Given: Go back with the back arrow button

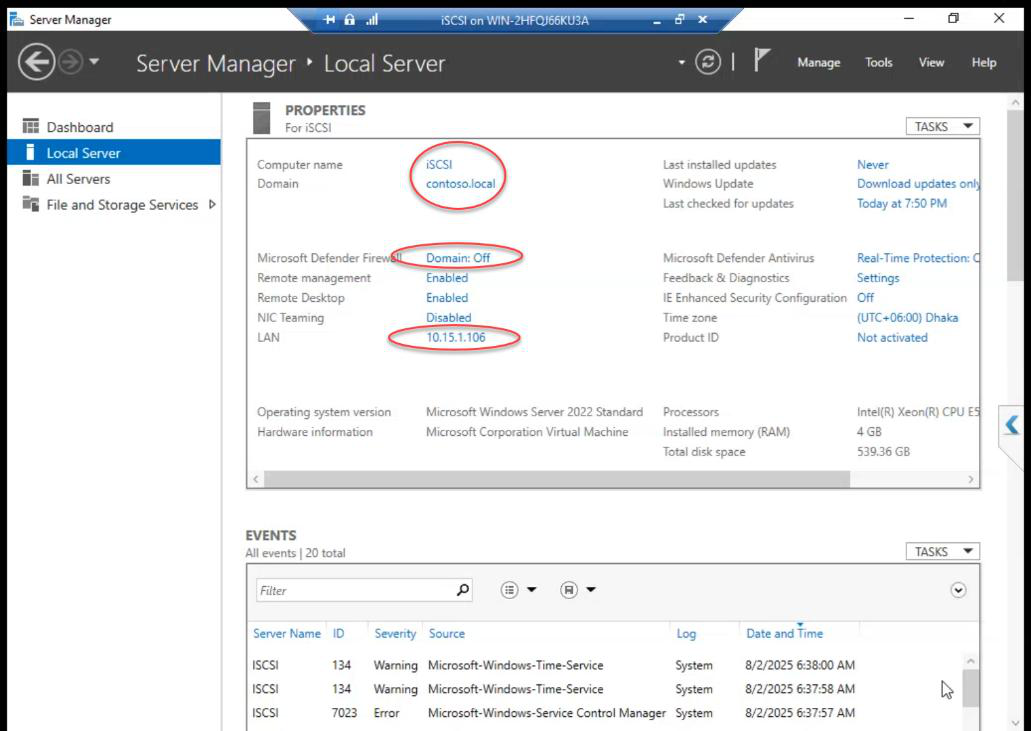Looking at the screenshot, I should (36, 62).
